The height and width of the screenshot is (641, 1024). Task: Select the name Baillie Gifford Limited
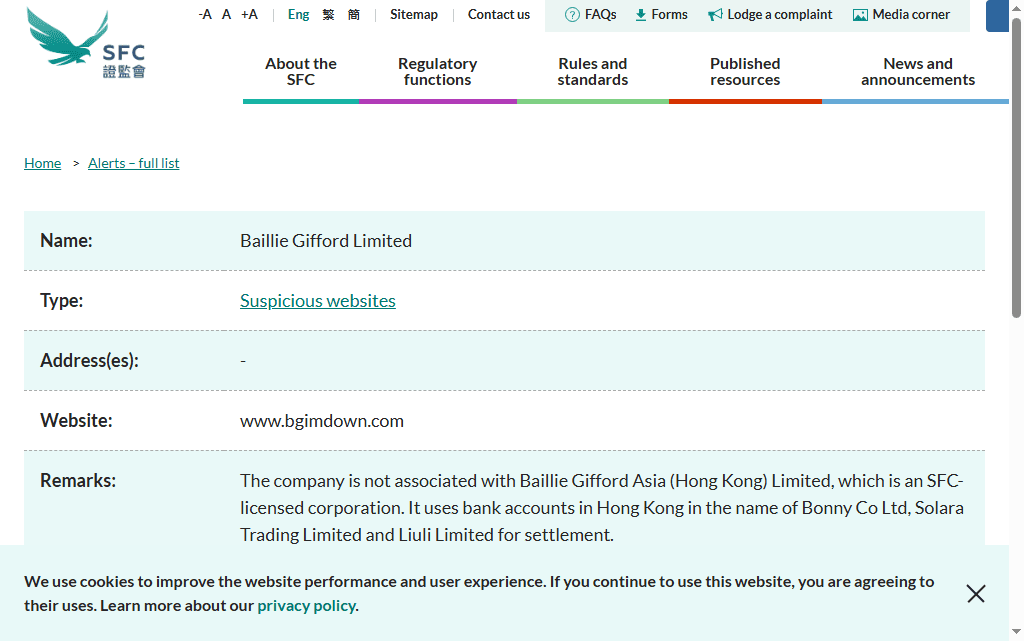(326, 241)
